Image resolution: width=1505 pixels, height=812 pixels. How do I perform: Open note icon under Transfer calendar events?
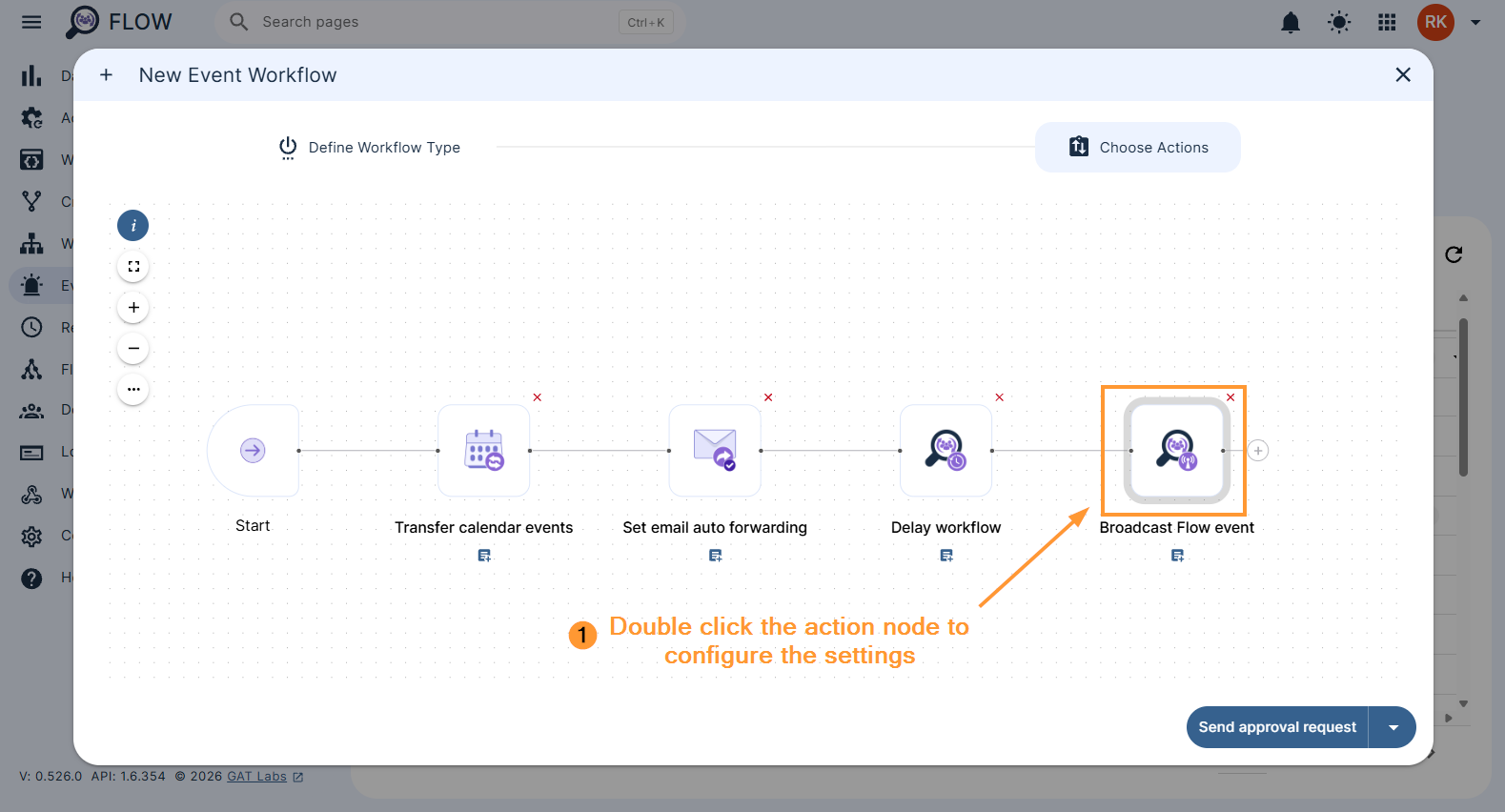pyautogui.click(x=484, y=556)
